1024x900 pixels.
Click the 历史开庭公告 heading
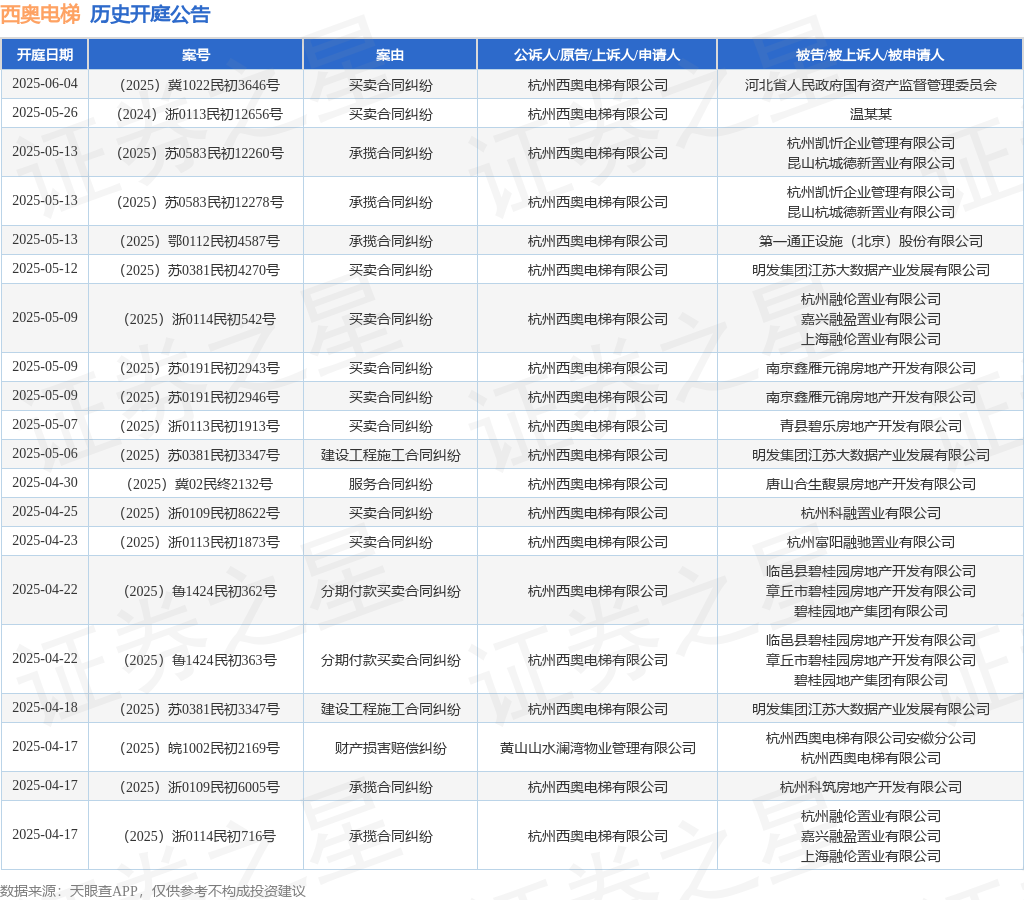[150, 14]
